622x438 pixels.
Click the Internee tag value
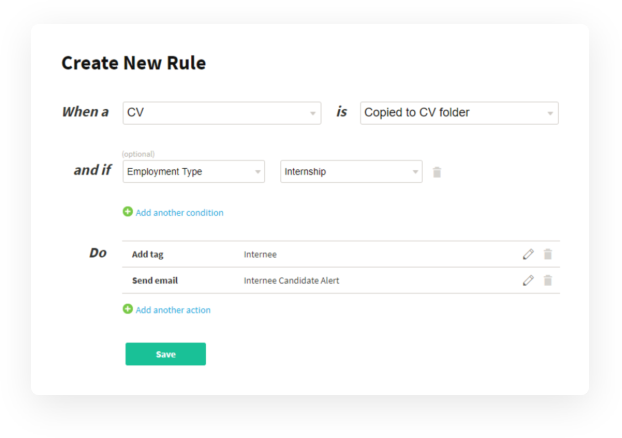pyautogui.click(x=260, y=254)
